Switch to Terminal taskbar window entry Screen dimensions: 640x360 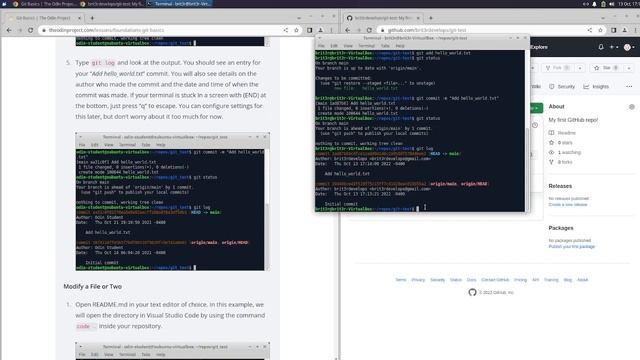tap(179, 4)
